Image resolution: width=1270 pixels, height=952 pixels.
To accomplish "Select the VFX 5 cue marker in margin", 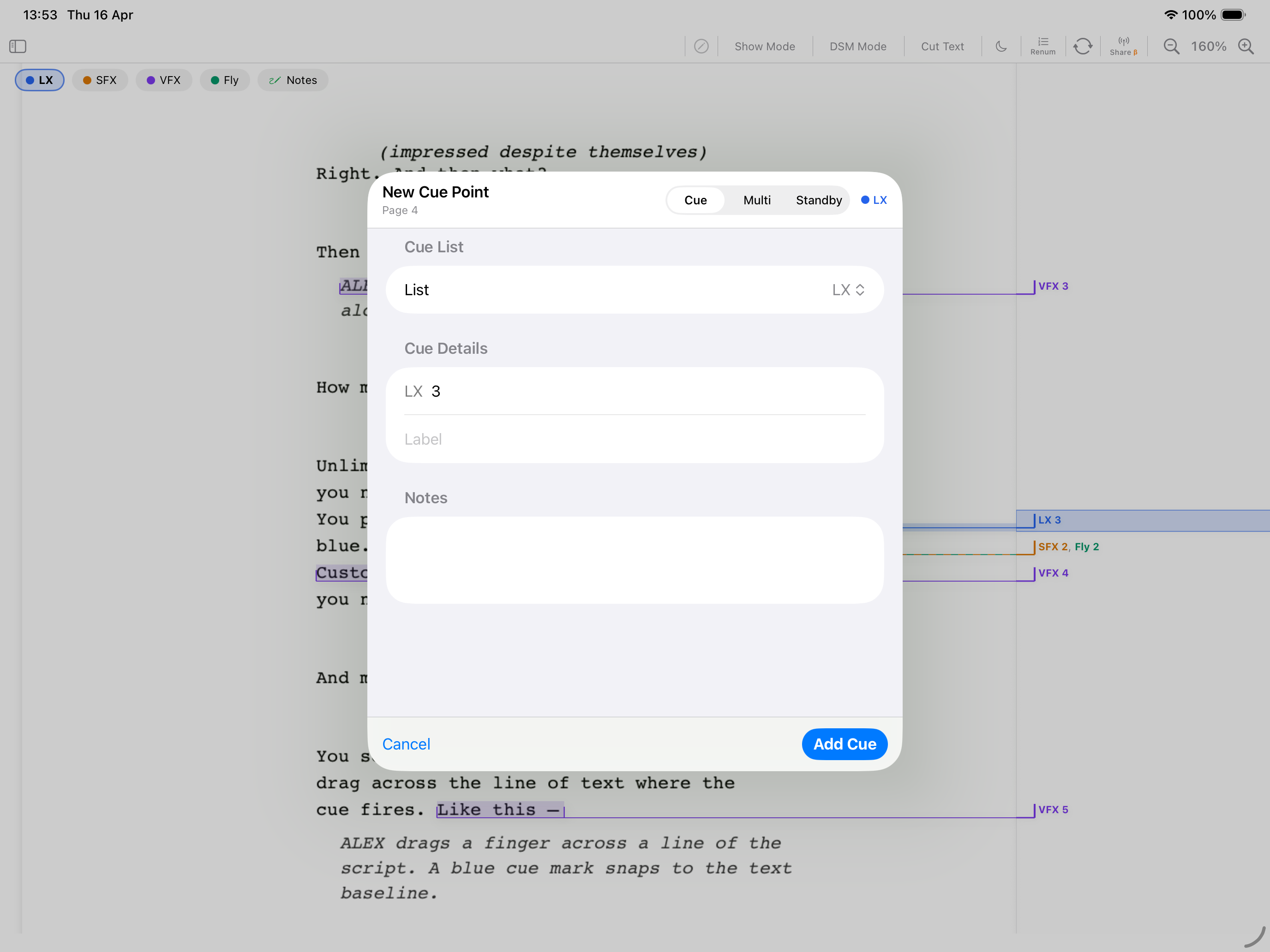I will click(x=1052, y=809).
